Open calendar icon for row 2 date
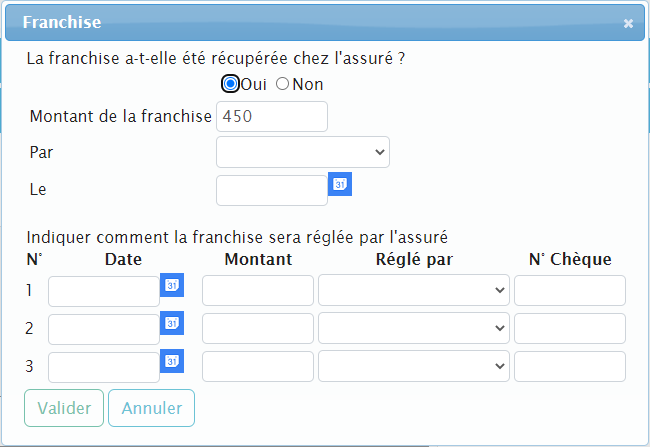The width and height of the screenshot is (650, 447). tap(172, 324)
